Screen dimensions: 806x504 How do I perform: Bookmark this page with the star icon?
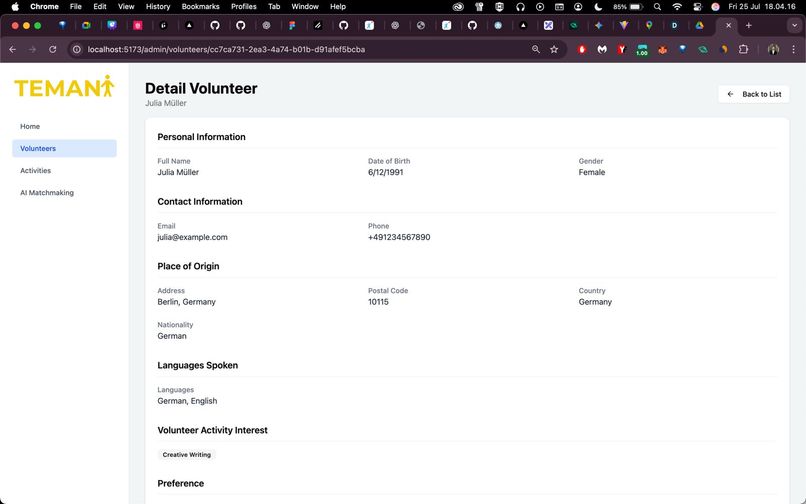point(554,49)
